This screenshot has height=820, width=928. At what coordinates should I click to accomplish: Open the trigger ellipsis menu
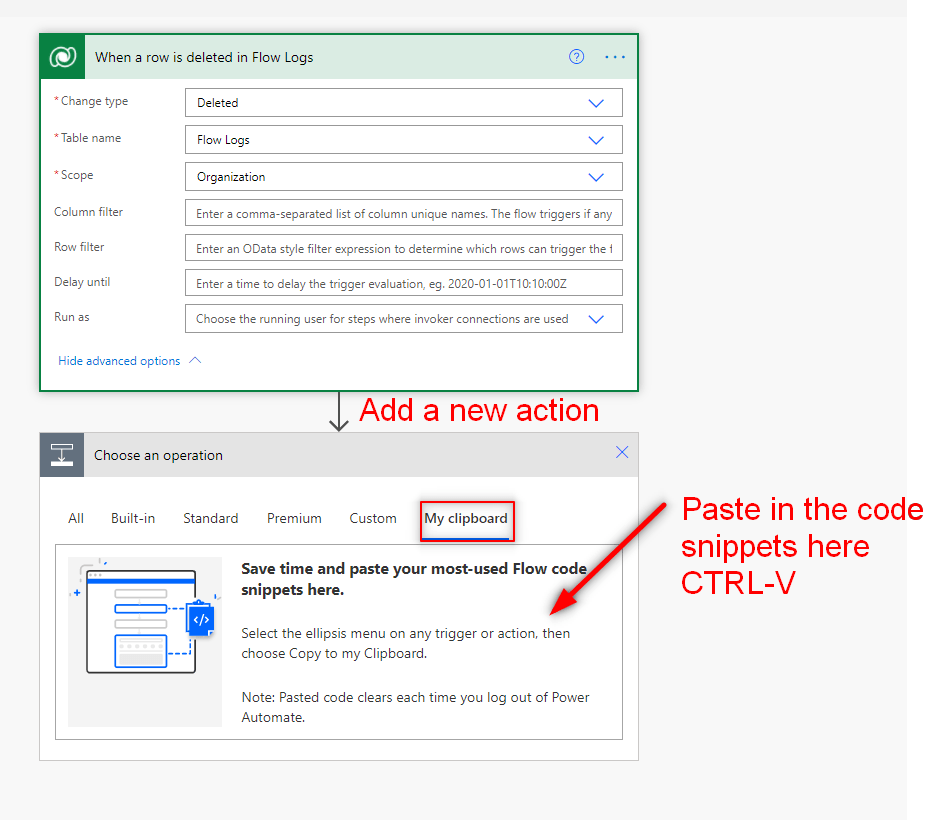click(615, 57)
